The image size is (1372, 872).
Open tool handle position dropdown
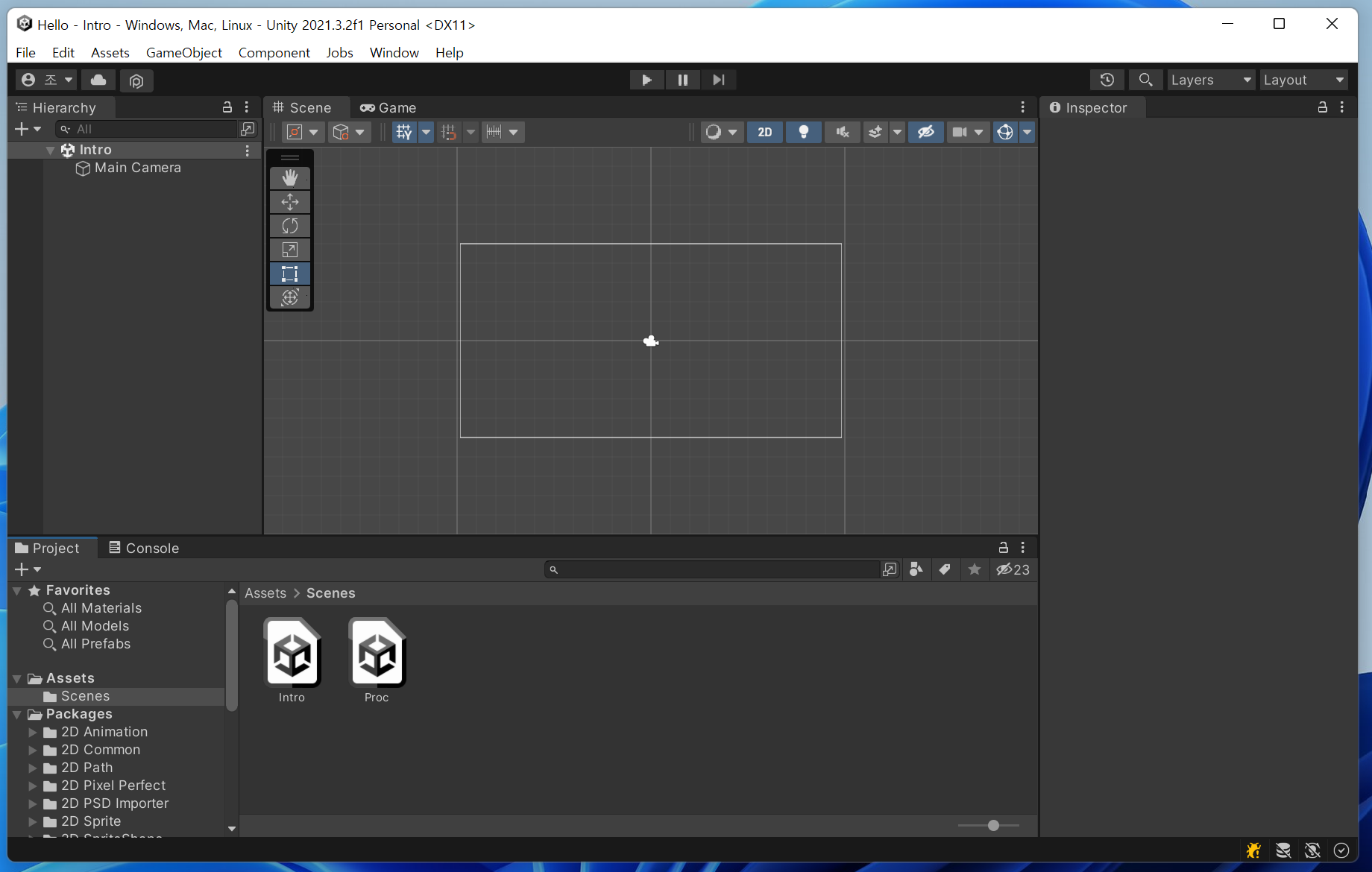tap(302, 132)
